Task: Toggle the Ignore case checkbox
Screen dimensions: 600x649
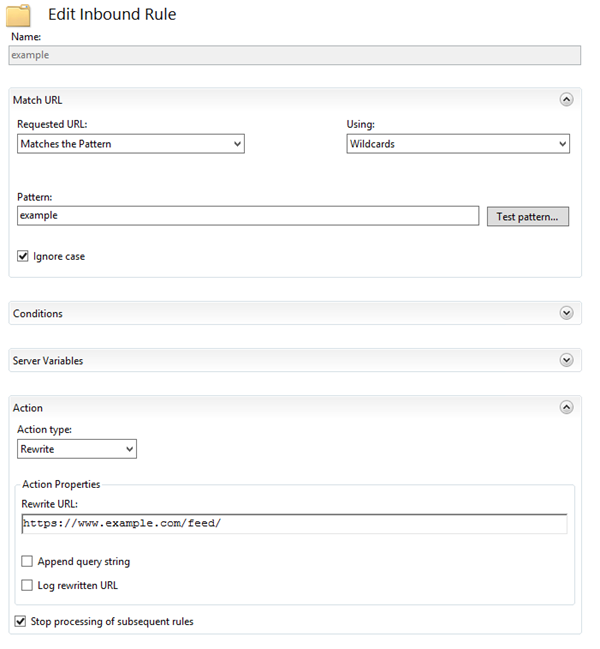Action: click(23, 256)
